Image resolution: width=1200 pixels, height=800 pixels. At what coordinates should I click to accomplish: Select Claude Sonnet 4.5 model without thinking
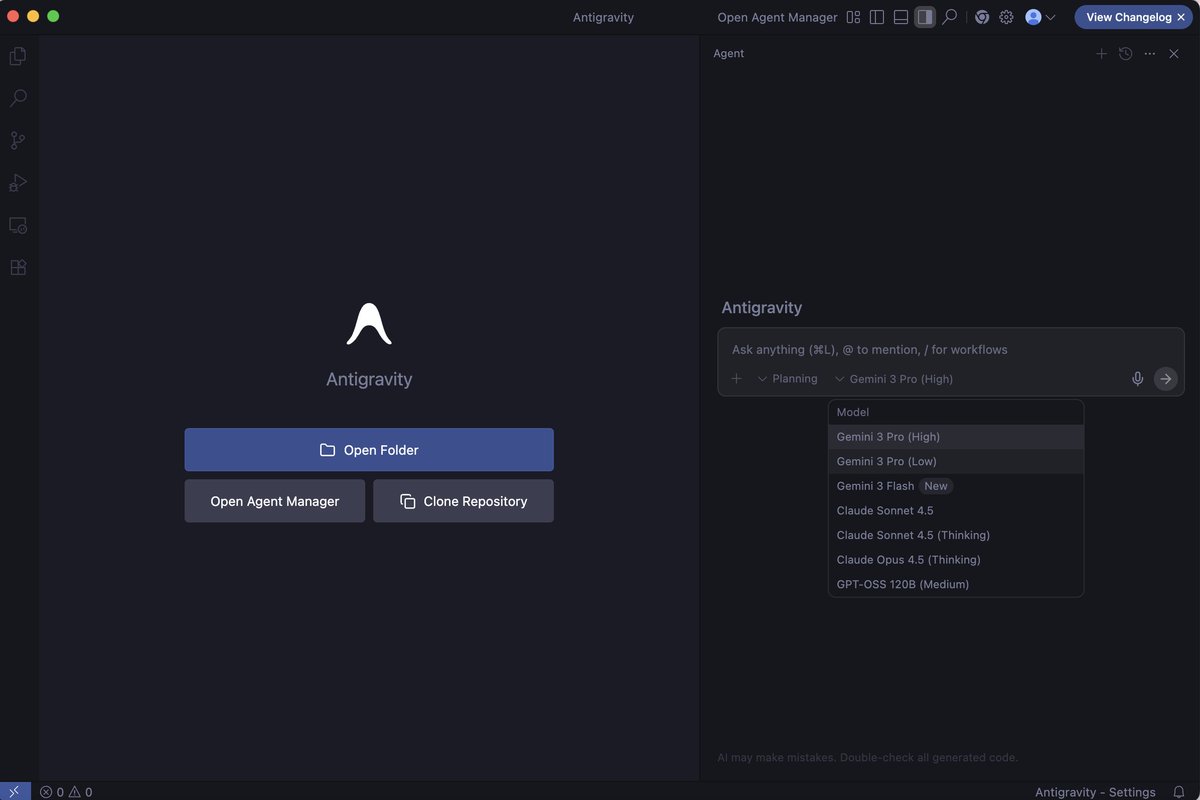point(956,510)
